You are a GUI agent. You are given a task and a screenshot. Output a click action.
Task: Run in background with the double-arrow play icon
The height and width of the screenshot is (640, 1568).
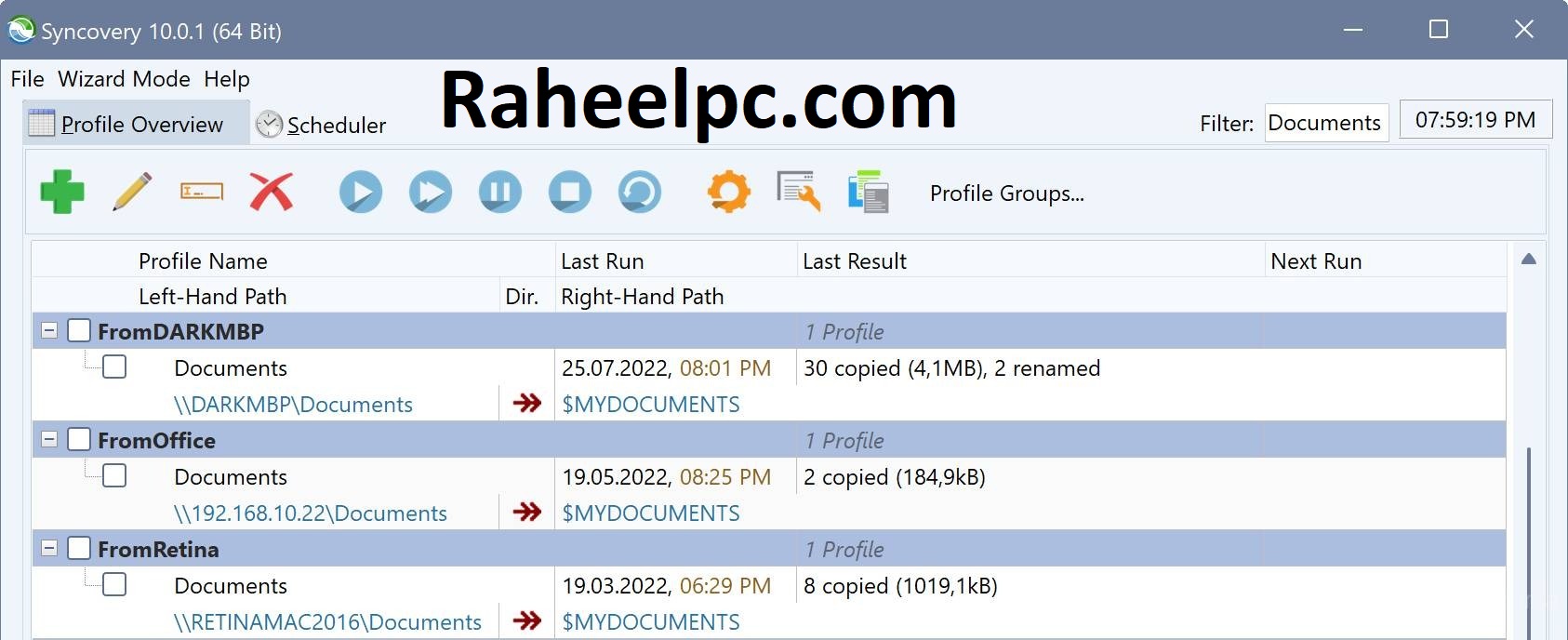(x=431, y=193)
